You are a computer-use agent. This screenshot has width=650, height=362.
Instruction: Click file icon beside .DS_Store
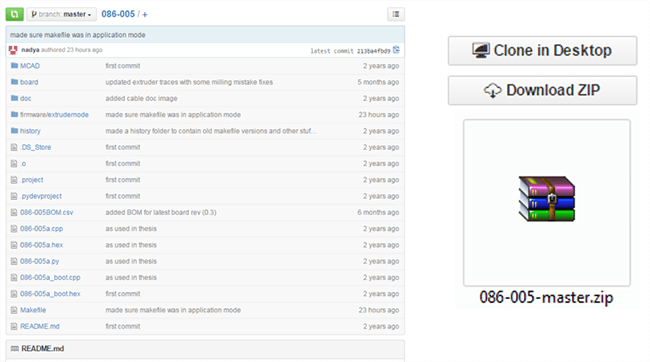tap(14, 147)
